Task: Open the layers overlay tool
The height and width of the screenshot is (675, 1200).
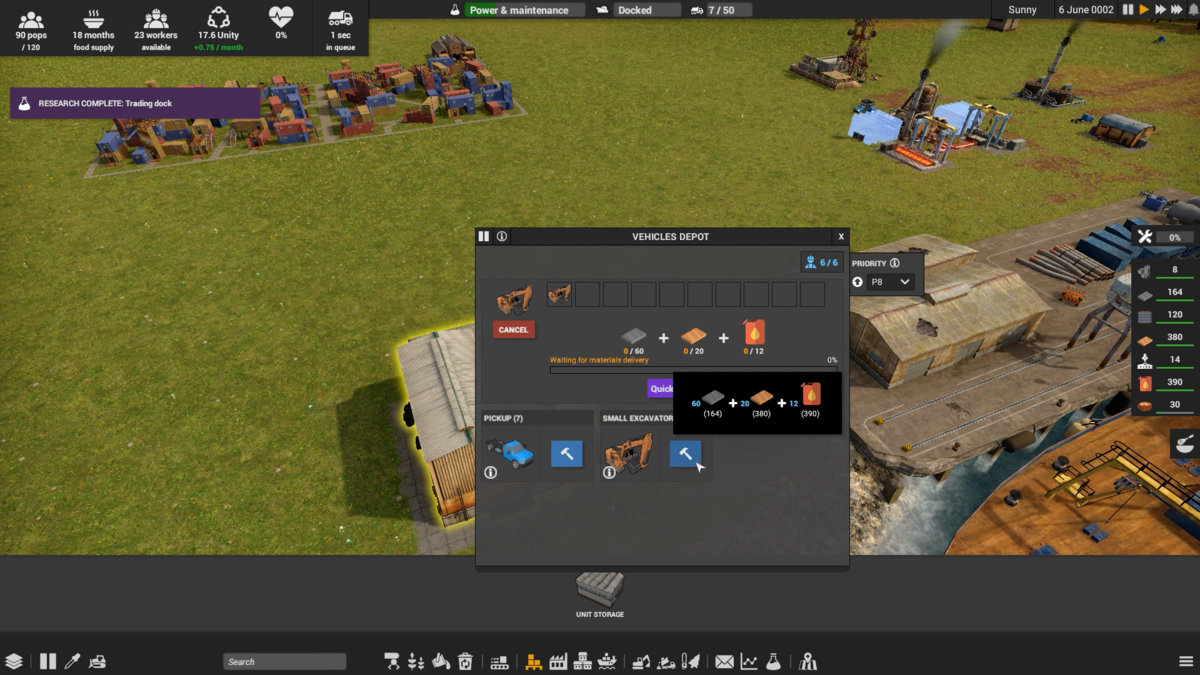Action: (x=14, y=661)
